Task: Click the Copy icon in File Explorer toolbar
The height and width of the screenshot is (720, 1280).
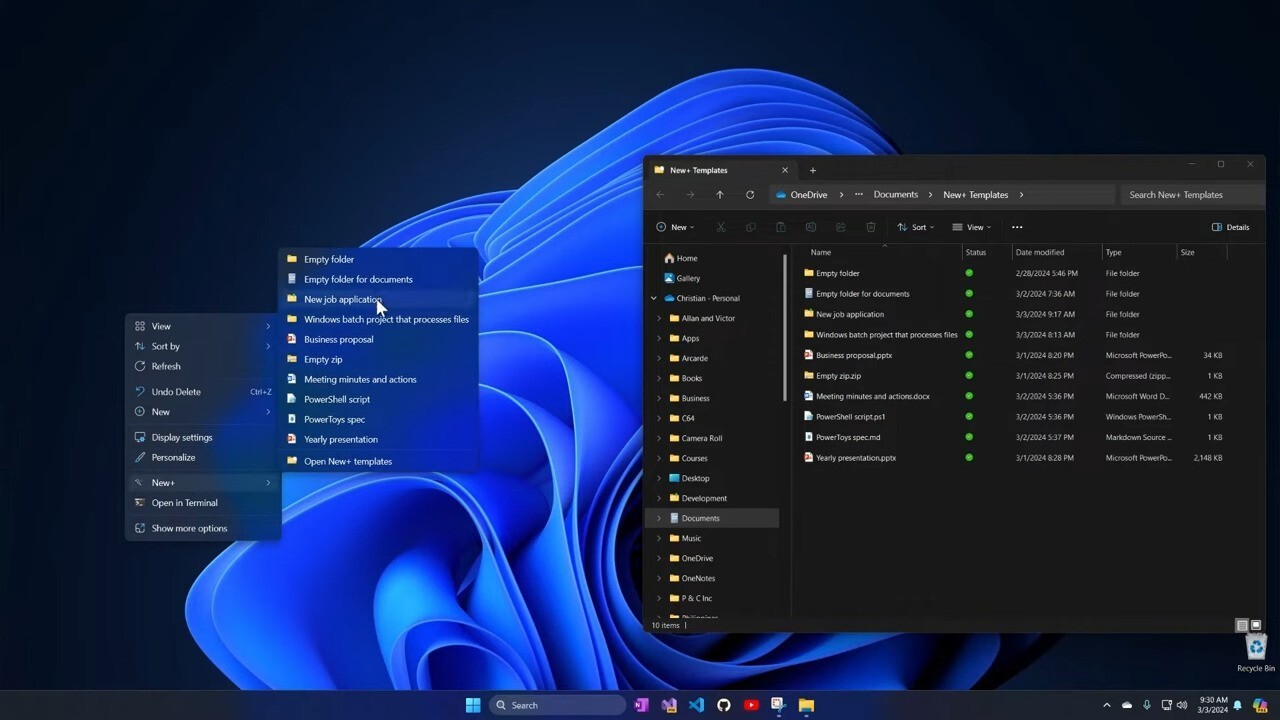Action: click(751, 227)
